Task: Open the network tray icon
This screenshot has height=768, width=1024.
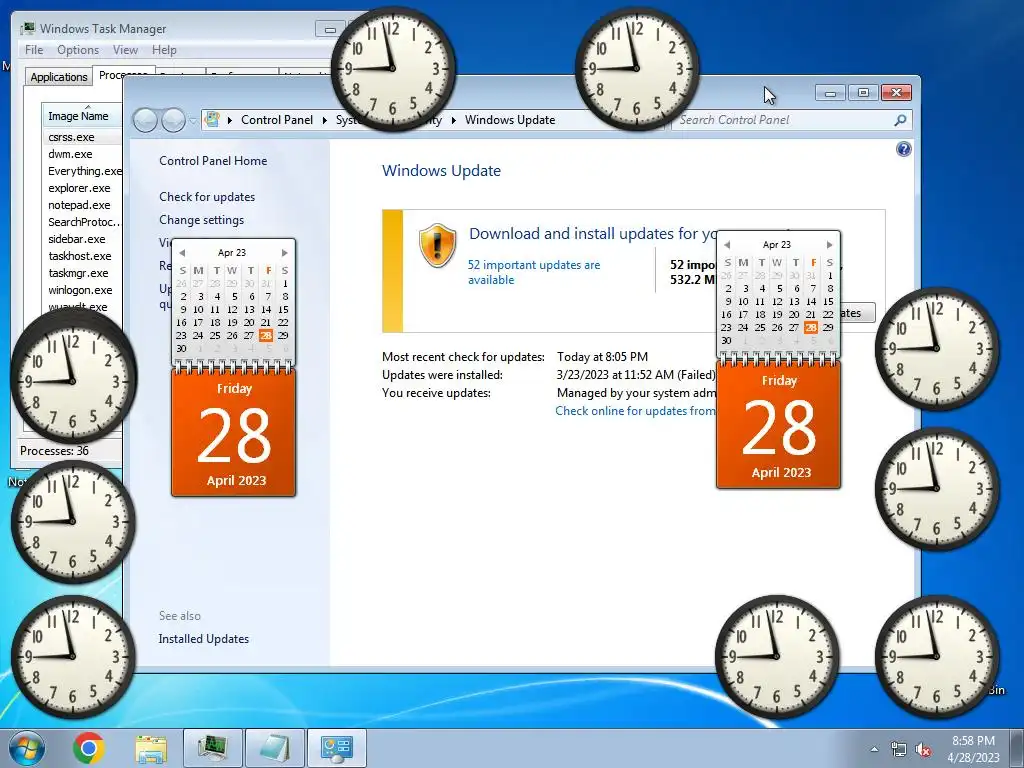Action: (899, 750)
